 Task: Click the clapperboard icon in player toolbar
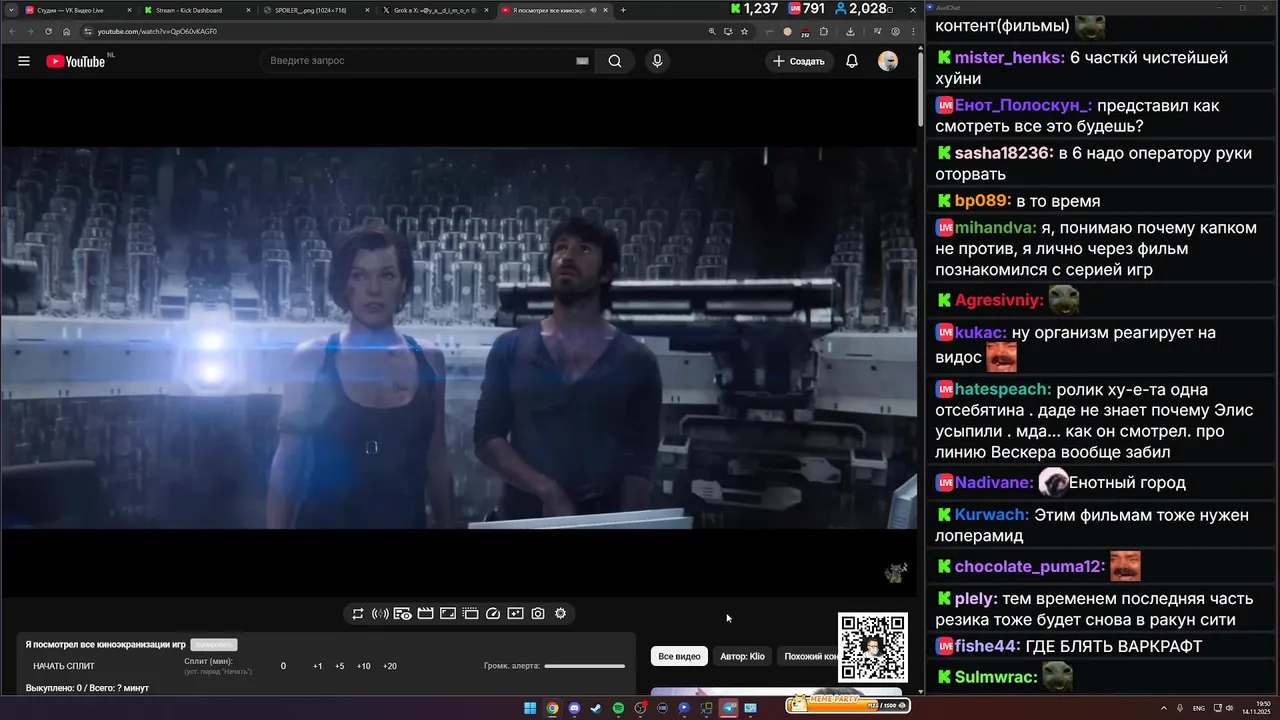pos(425,614)
